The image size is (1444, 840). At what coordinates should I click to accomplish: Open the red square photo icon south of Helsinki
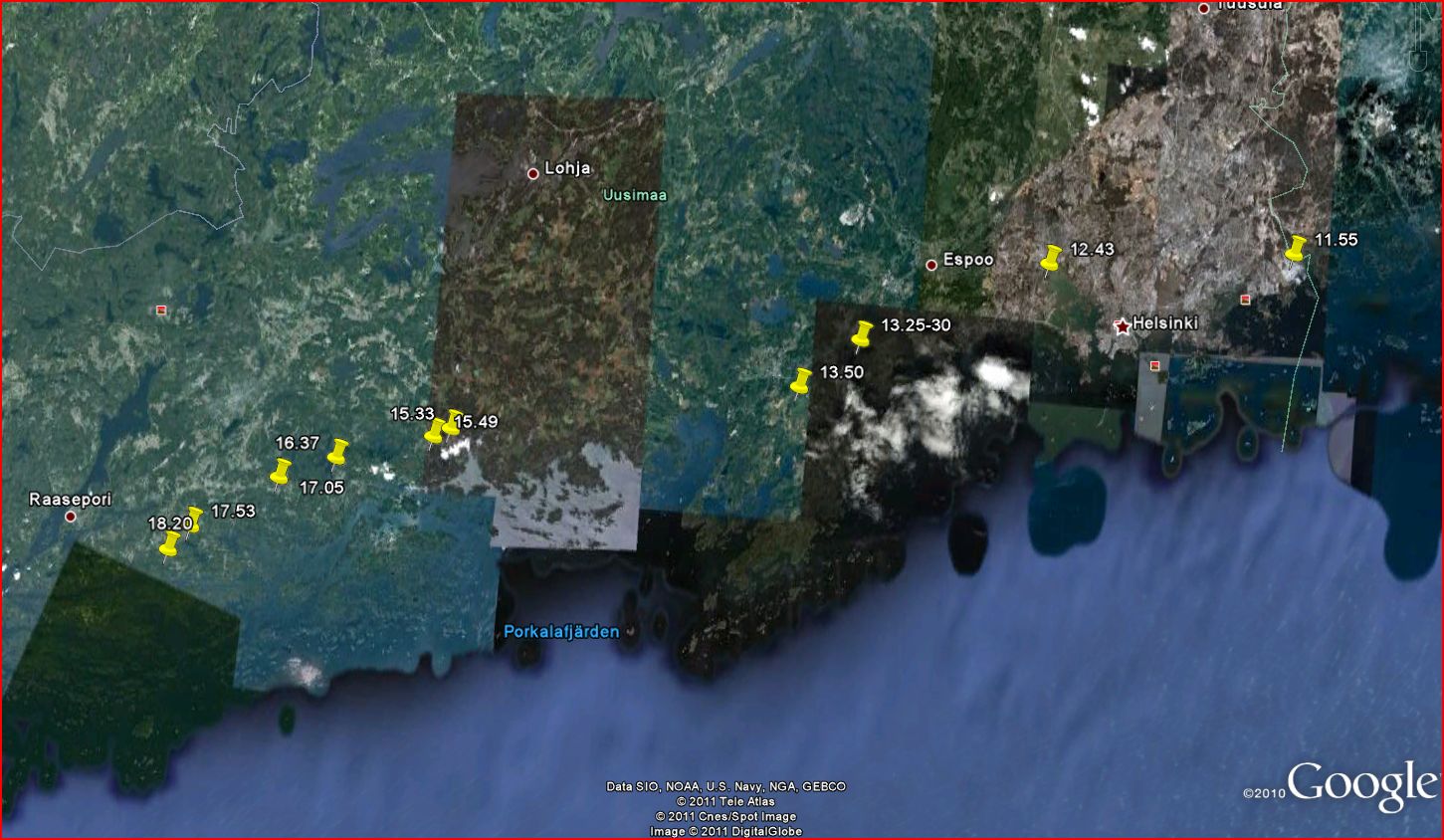(1155, 366)
